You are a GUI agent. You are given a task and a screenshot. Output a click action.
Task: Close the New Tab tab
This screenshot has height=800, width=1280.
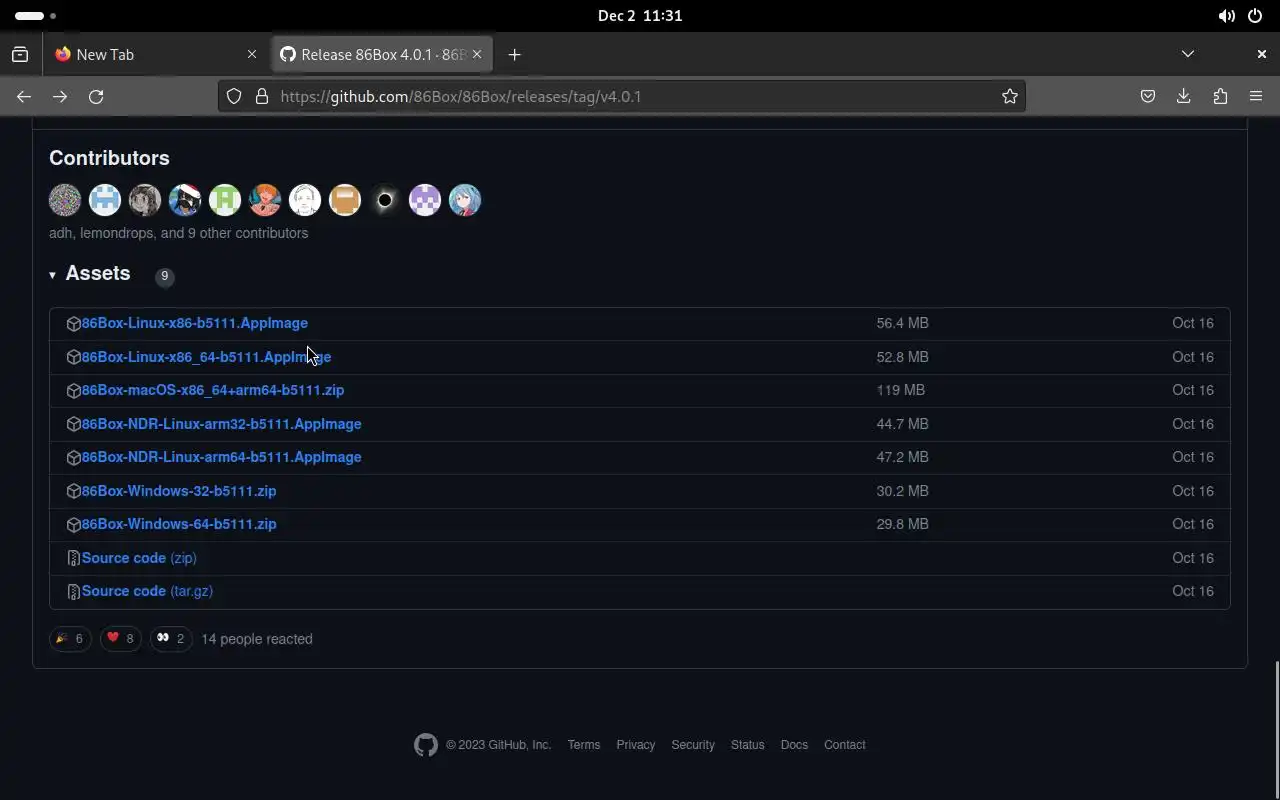[252, 54]
